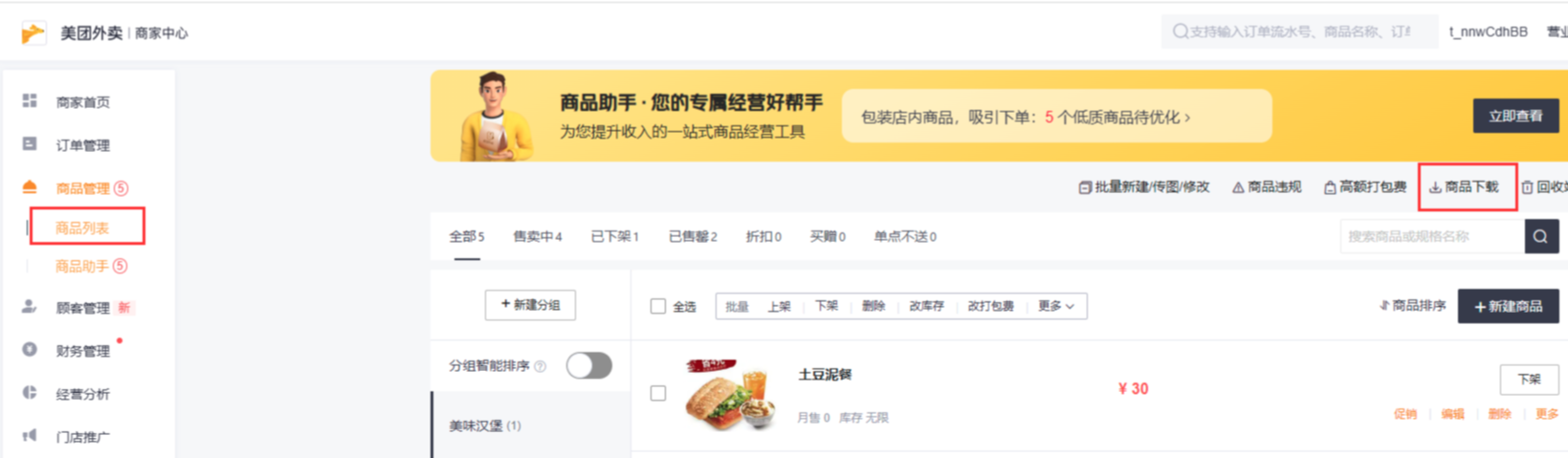This screenshot has height=458, width=1568.
Task: Click the 财务管理 sidebar icon
Action: tap(30, 350)
